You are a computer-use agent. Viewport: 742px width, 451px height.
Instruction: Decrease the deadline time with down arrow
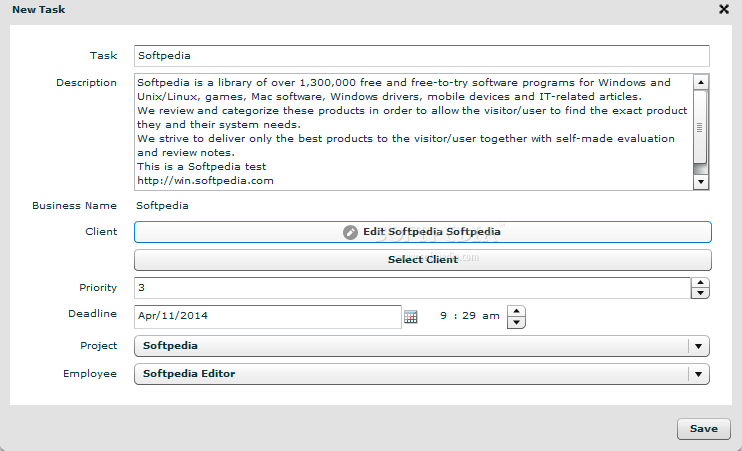(516, 323)
